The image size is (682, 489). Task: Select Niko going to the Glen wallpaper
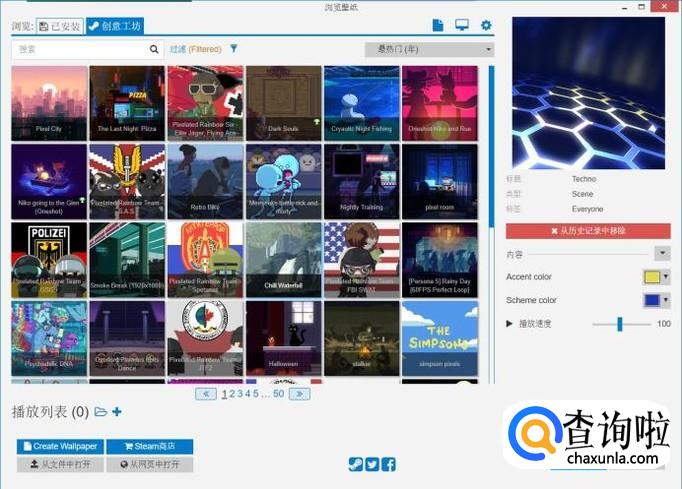[x=49, y=181]
